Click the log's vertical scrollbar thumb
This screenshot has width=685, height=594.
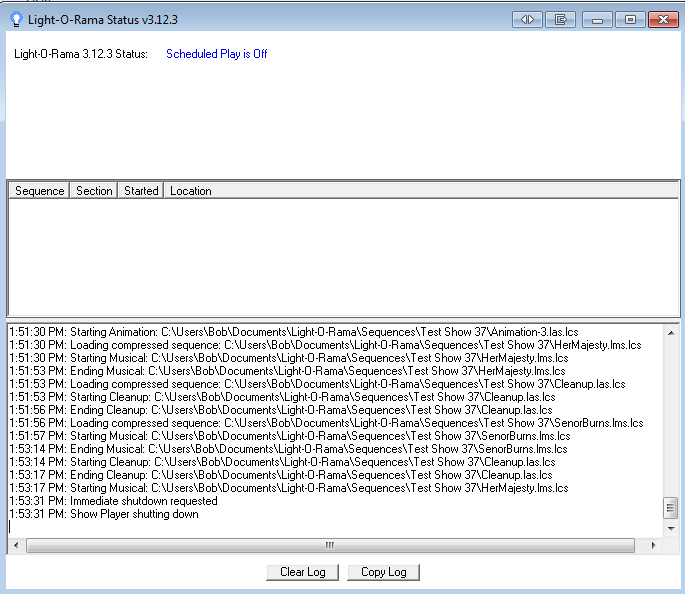coord(671,508)
